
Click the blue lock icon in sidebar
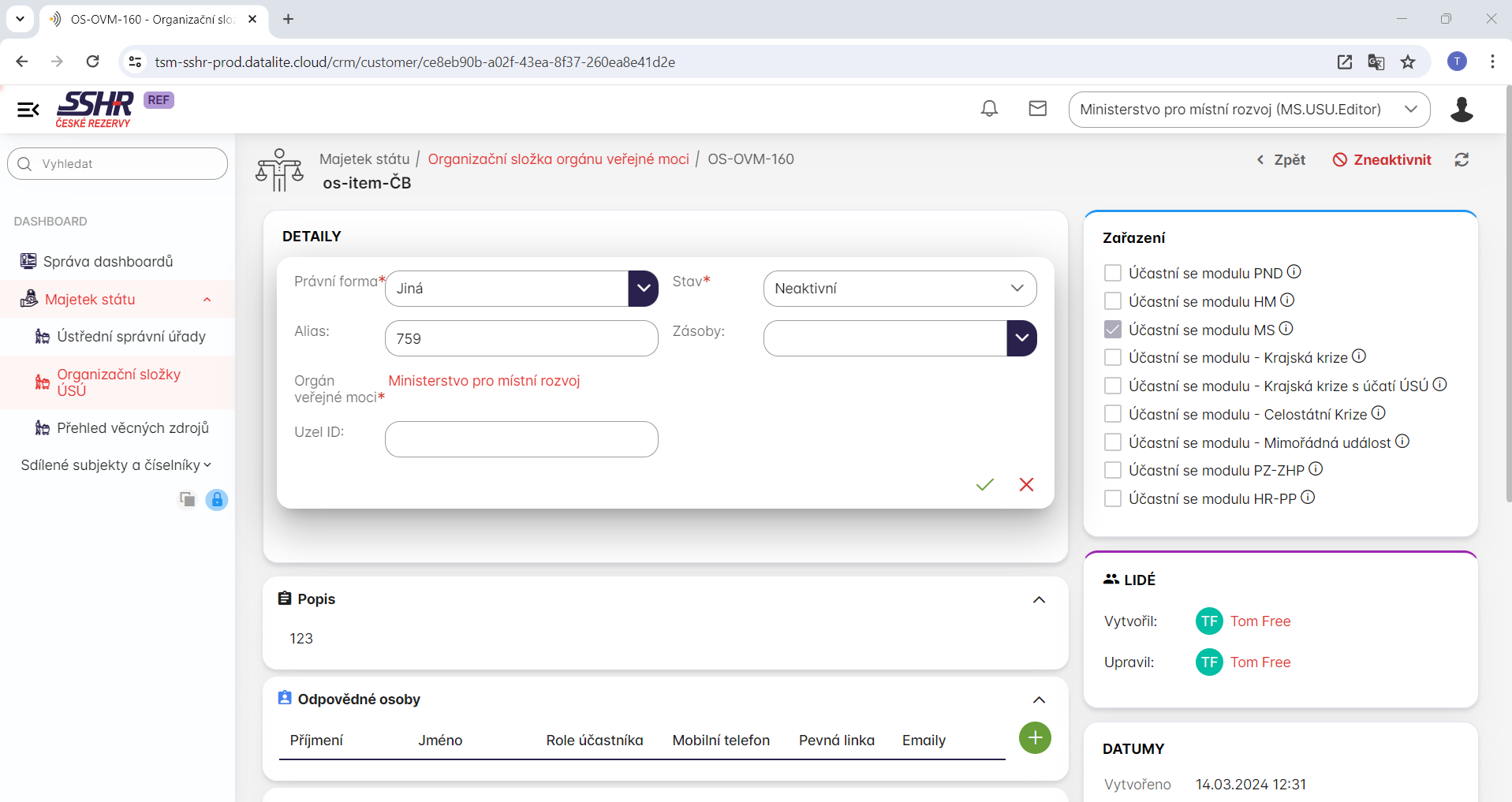point(216,499)
